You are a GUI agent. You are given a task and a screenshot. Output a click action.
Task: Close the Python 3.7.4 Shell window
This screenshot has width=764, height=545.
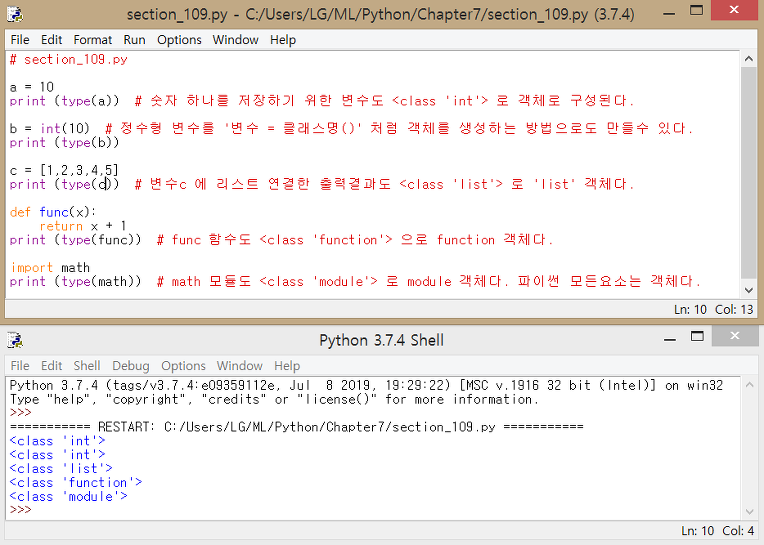tap(734, 336)
